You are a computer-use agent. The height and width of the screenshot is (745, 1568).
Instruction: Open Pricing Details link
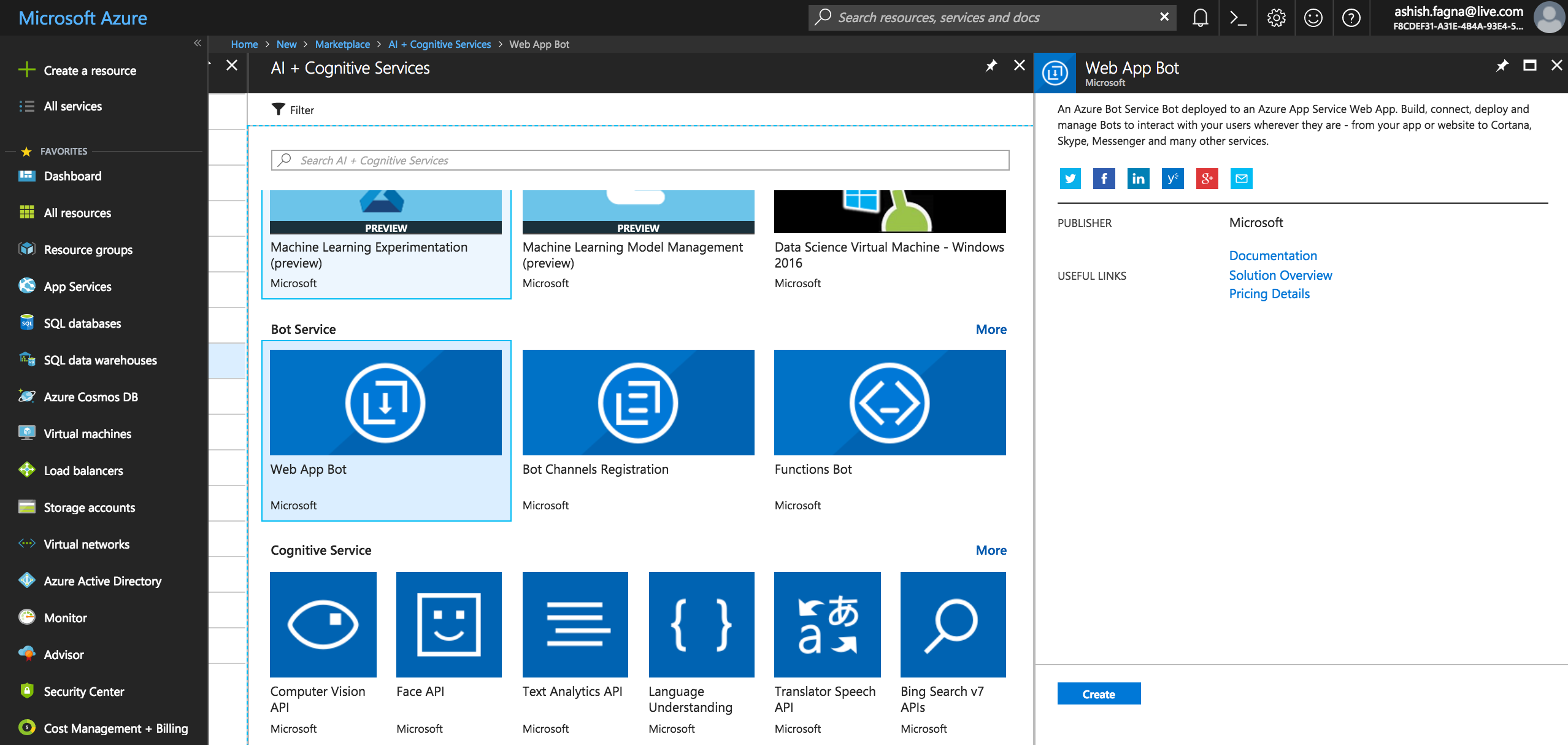click(x=1269, y=293)
